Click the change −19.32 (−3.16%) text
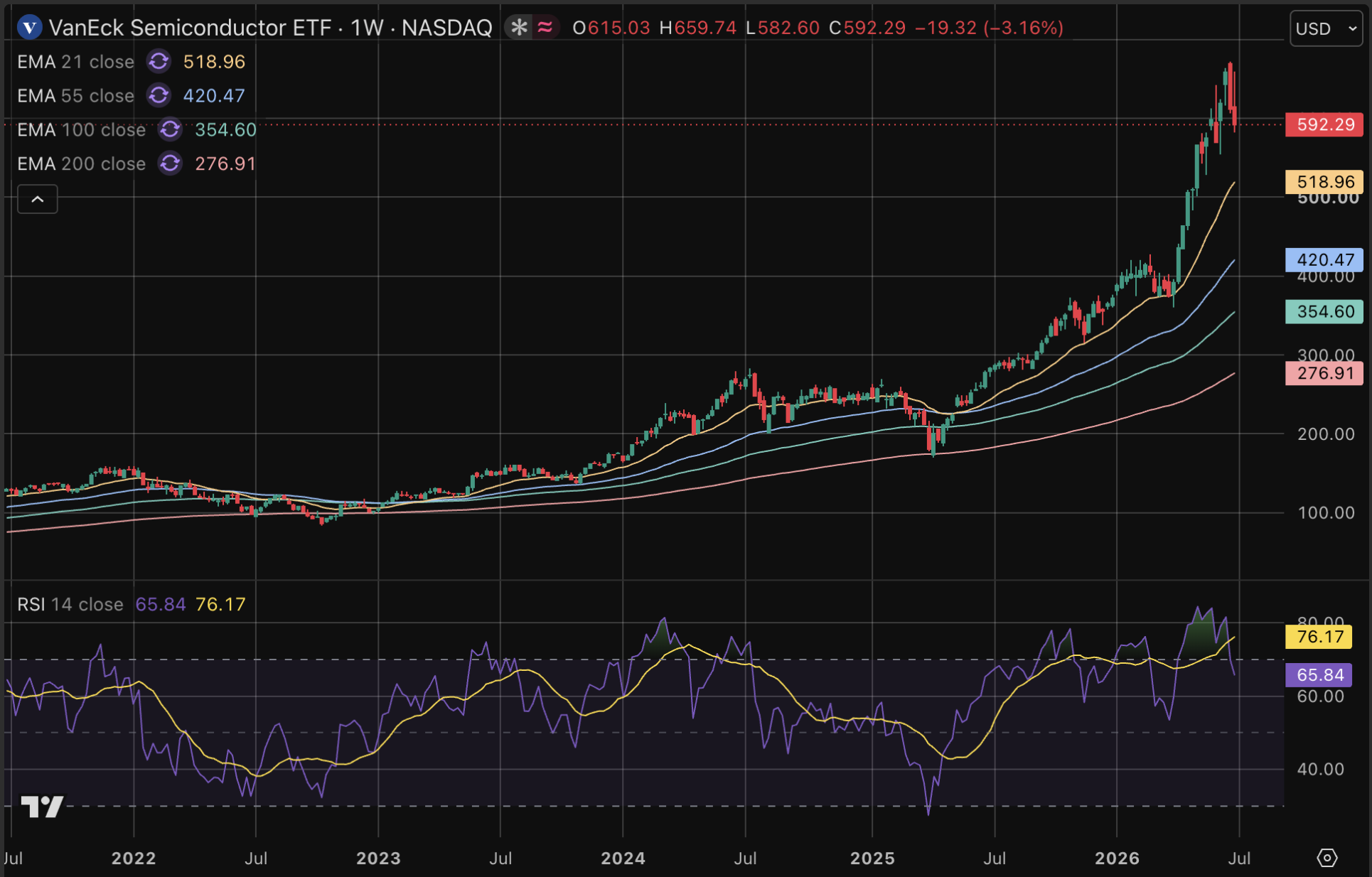This screenshot has width=1372, height=877. click(990, 28)
